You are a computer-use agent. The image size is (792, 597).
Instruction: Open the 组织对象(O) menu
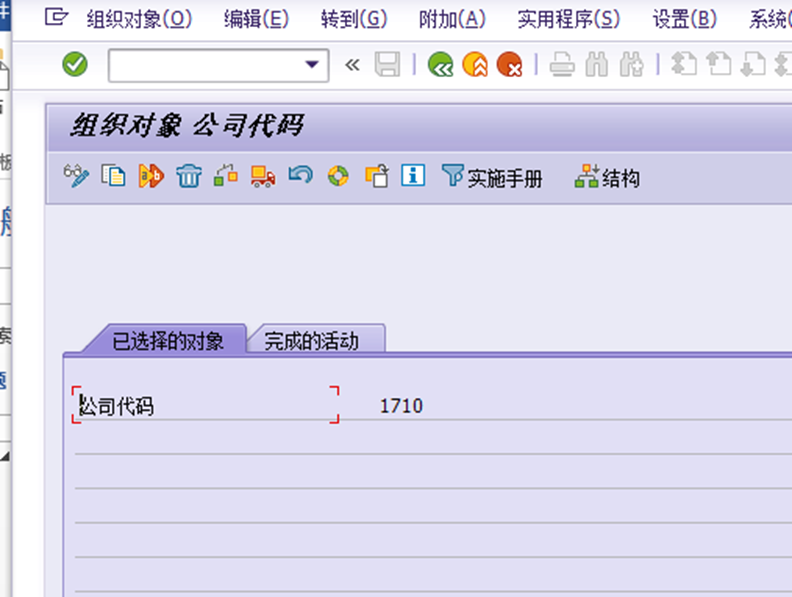pos(139,19)
